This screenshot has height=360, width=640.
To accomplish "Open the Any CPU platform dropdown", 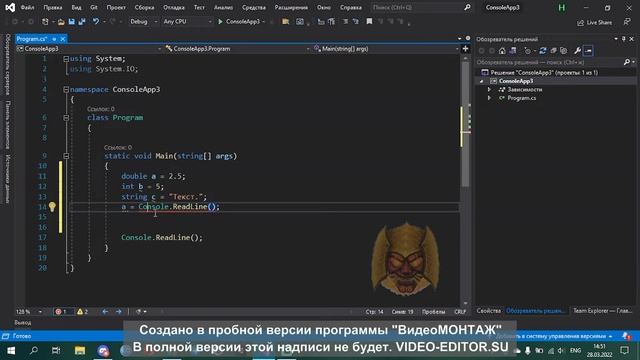I will pos(187,22).
